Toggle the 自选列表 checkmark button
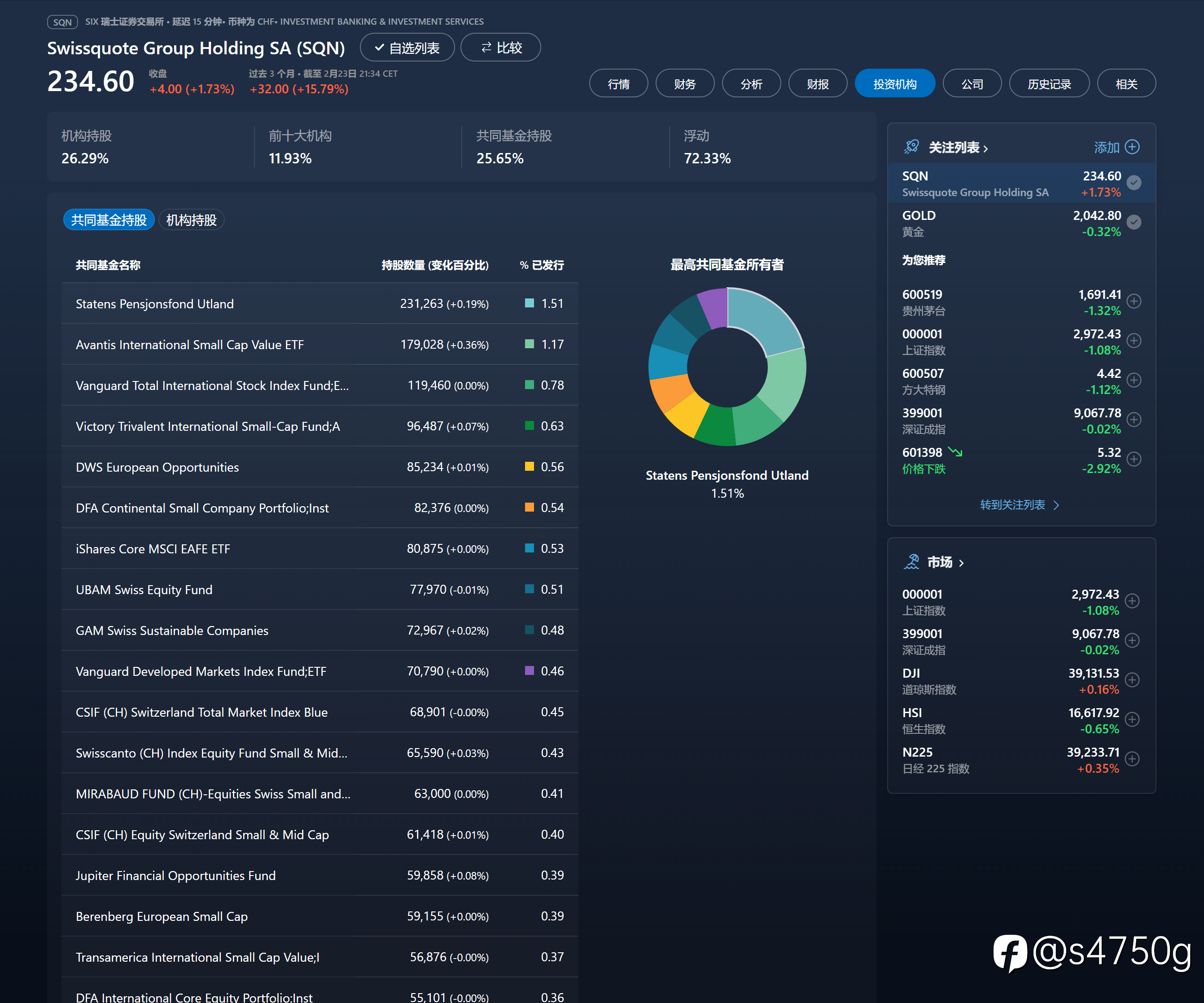This screenshot has width=1204, height=1003. (407, 48)
